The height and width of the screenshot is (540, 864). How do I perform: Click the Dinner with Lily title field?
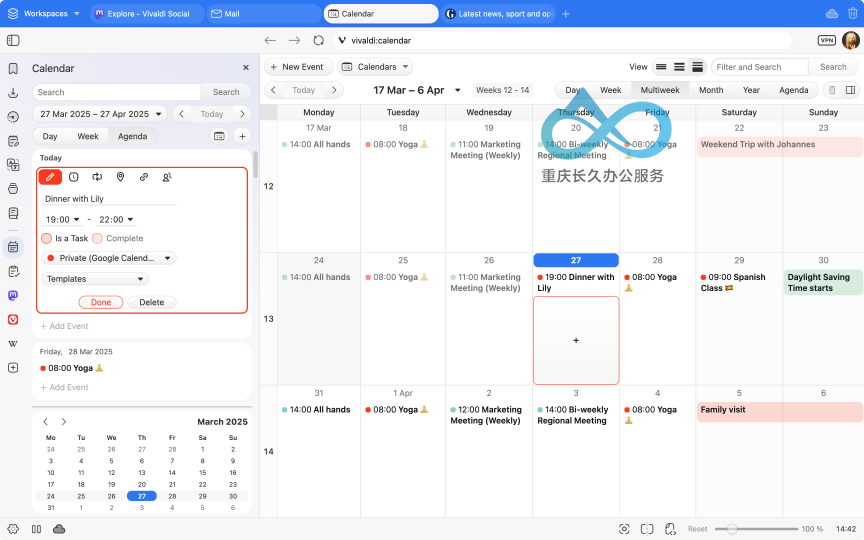(x=109, y=198)
